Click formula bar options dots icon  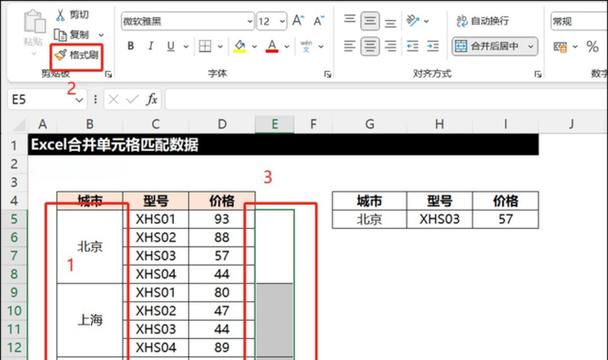(95, 100)
